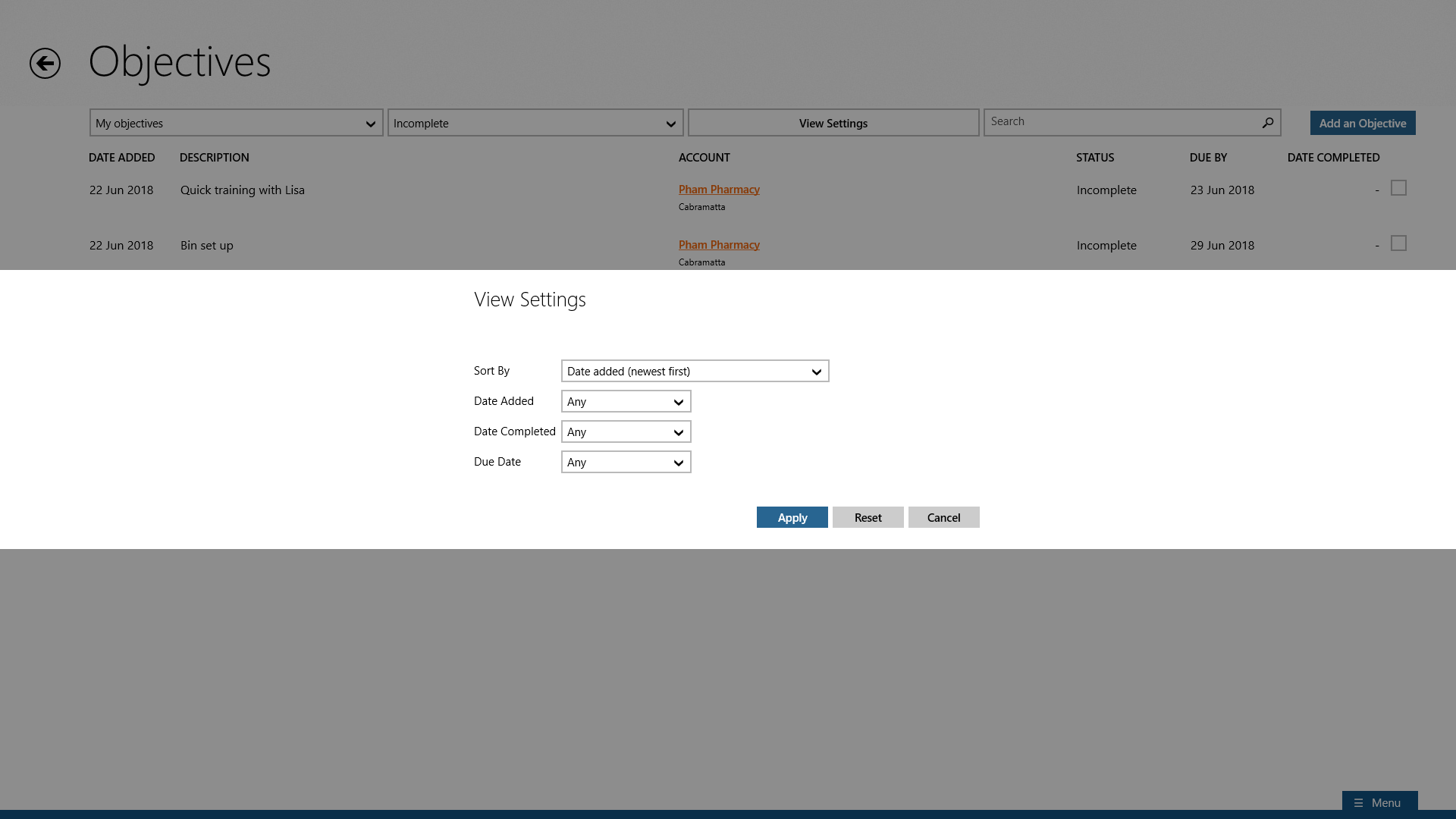Open the Incomplete status filter dropdown
The height and width of the screenshot is (819, 1456).
(535, 123)
